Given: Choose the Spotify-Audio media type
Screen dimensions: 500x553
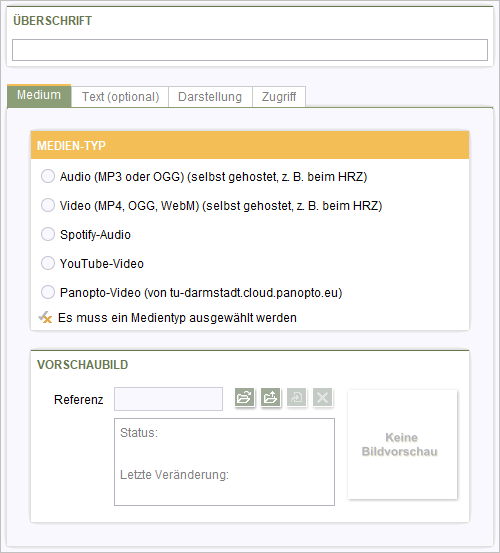Looking at the screenshot, I should 48,234.
